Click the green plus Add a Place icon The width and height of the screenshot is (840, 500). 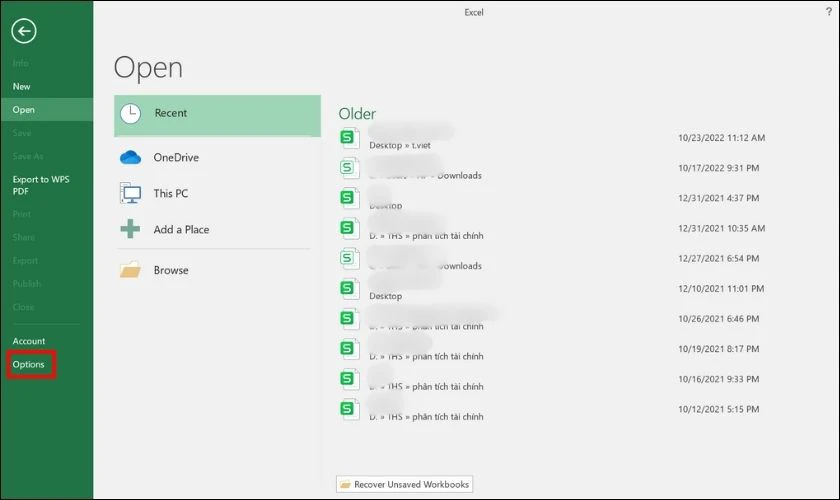point(130,229)
